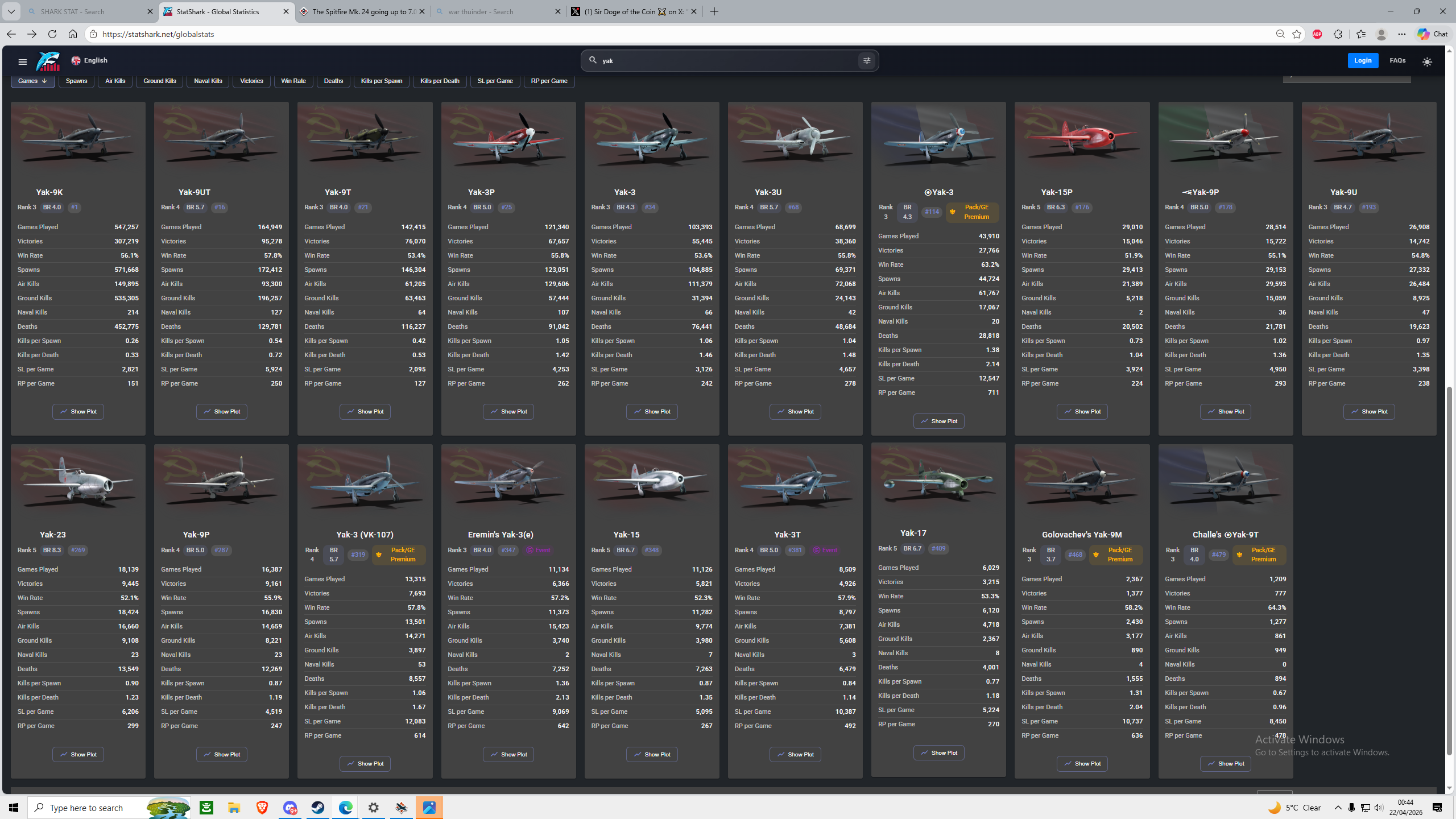1456x819 pixels.
Task: Toggle Games sort direction arrow
Action: pyautogui.click(x=44, y=81)
